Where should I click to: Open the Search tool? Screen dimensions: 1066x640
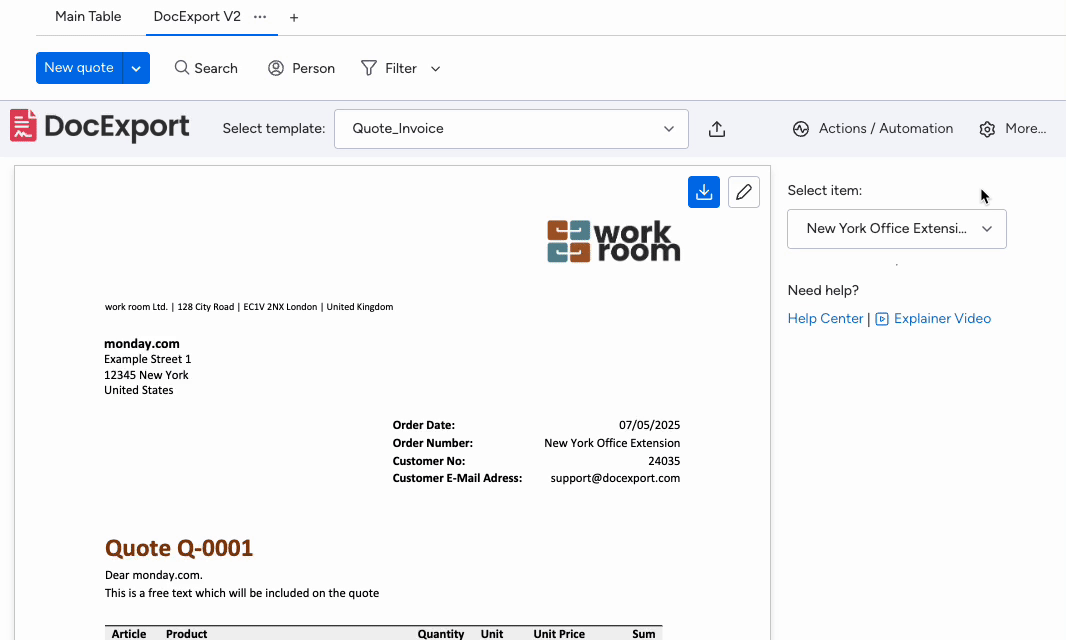(206, 68)
